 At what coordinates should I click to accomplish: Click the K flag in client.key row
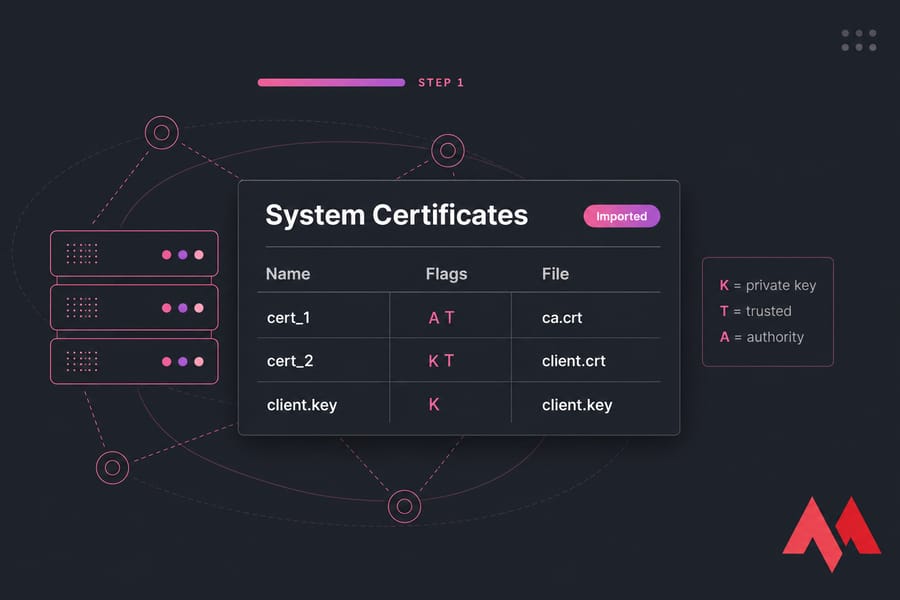click(434, 405)
